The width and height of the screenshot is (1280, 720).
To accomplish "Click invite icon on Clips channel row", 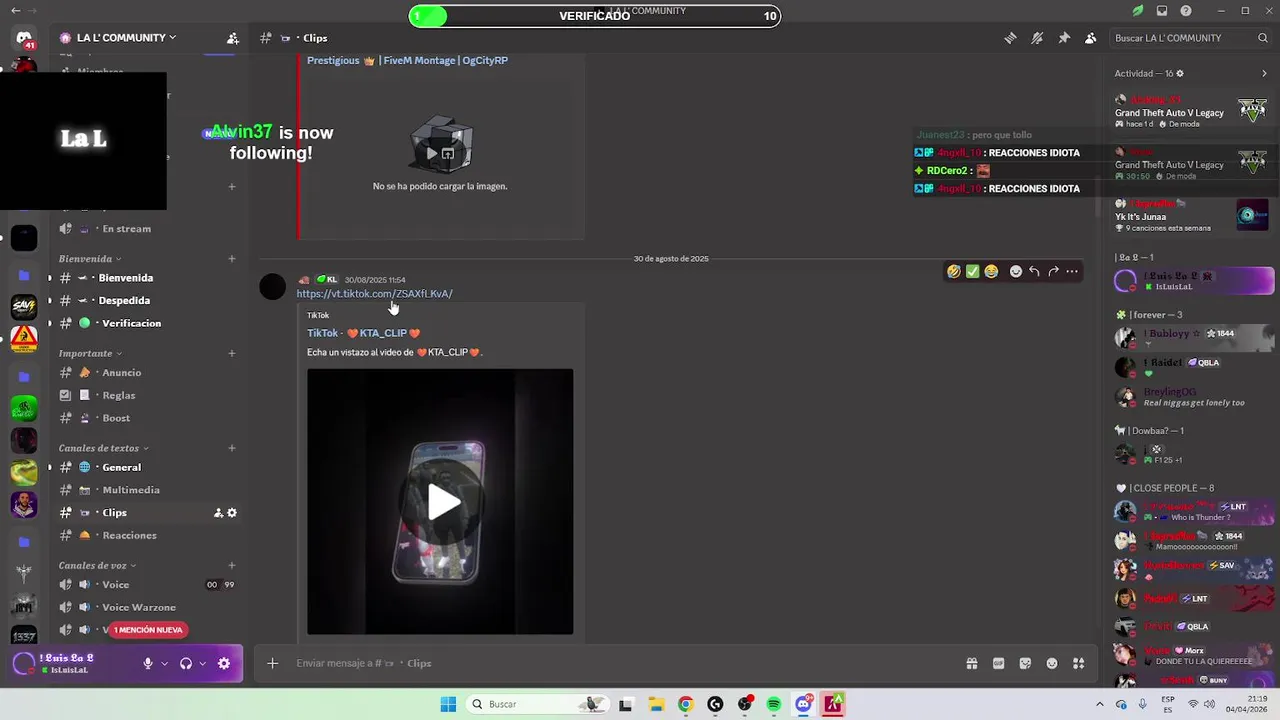I will click(218, 513).
